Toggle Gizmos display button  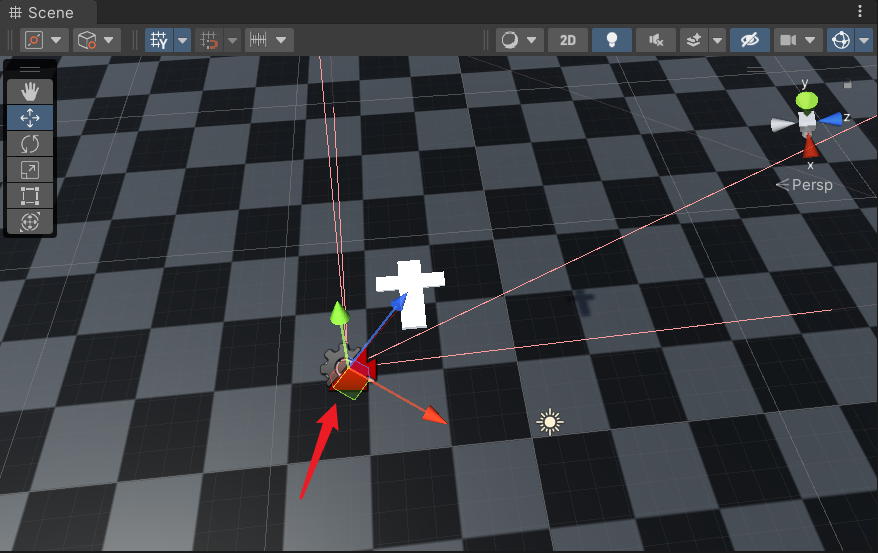pos(841,40)
